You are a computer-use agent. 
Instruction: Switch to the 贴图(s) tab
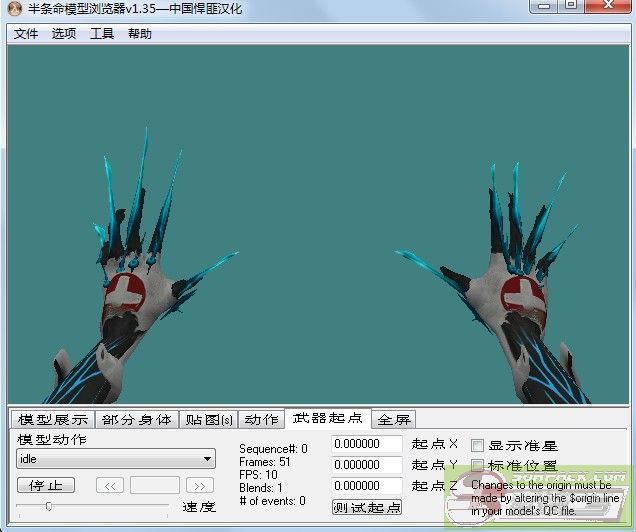pyautogui.click(x=208, y=420)
